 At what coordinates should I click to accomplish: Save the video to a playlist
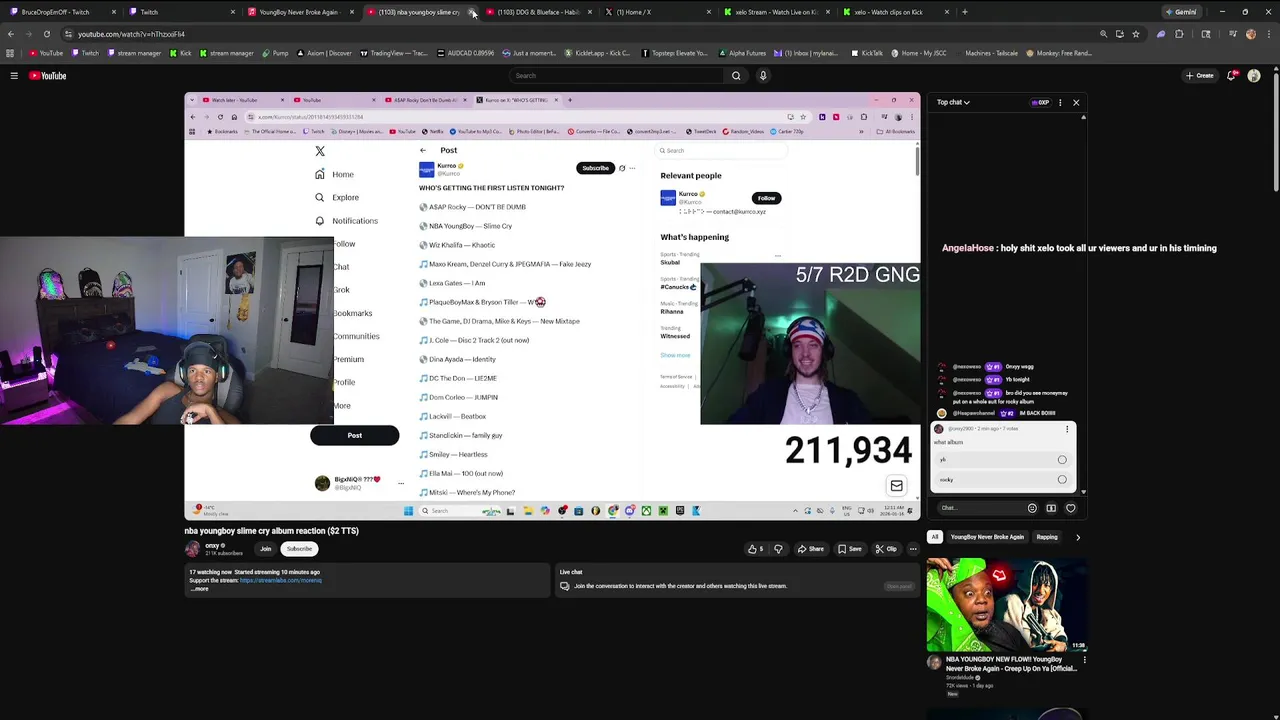pos(850,549)
